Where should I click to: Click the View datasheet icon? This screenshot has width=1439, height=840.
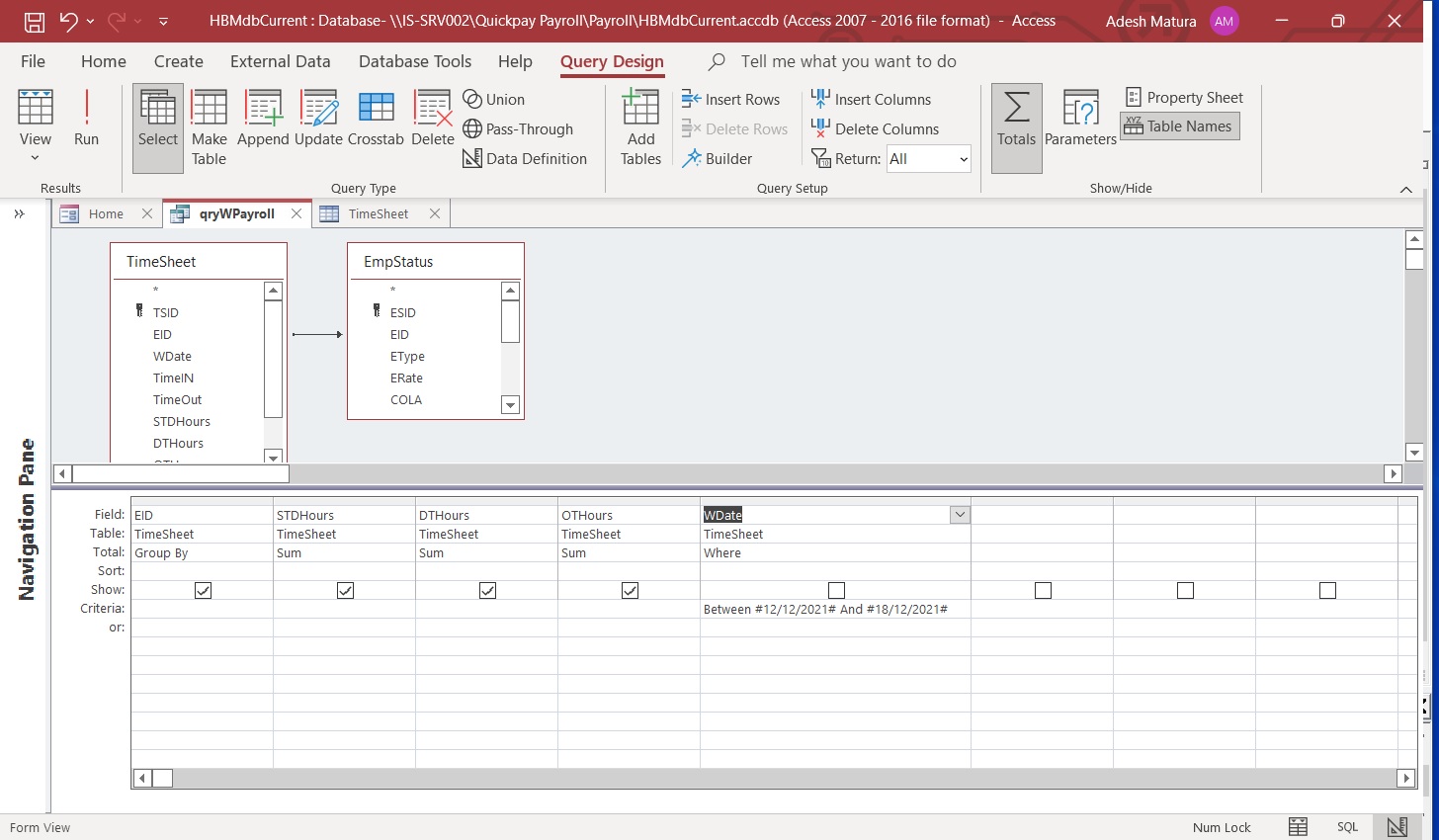36,107
